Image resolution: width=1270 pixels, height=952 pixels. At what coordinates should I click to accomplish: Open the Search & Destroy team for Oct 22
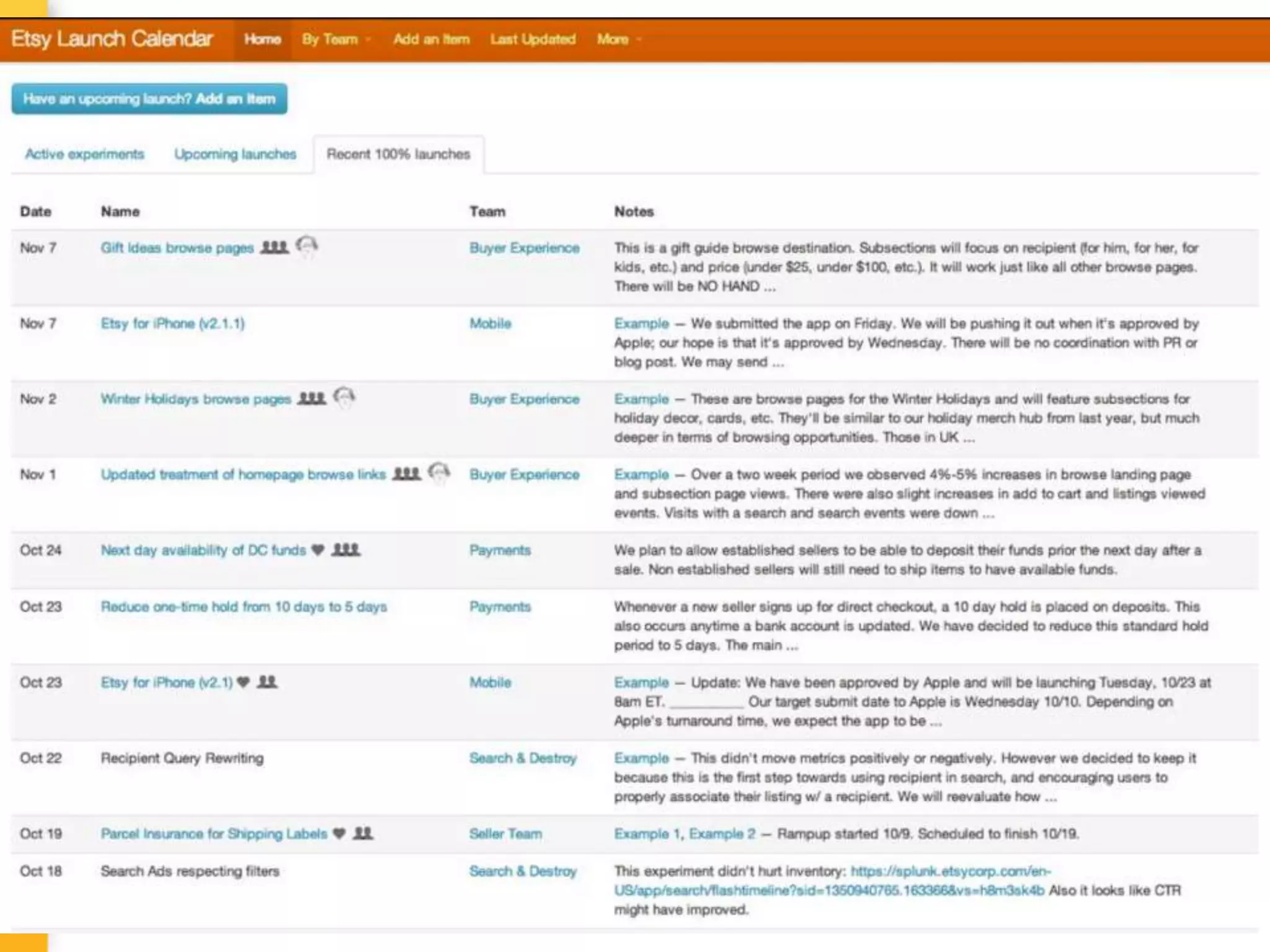[523, 757]
